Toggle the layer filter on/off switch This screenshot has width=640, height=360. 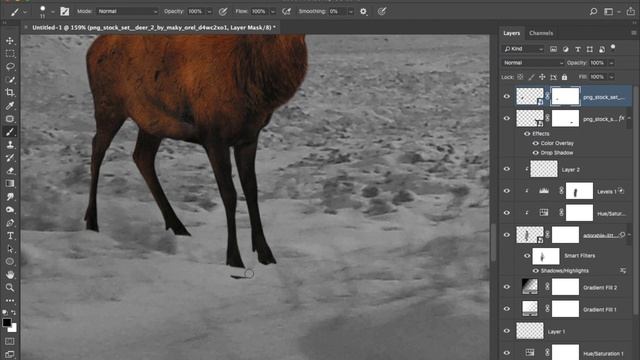613,48
